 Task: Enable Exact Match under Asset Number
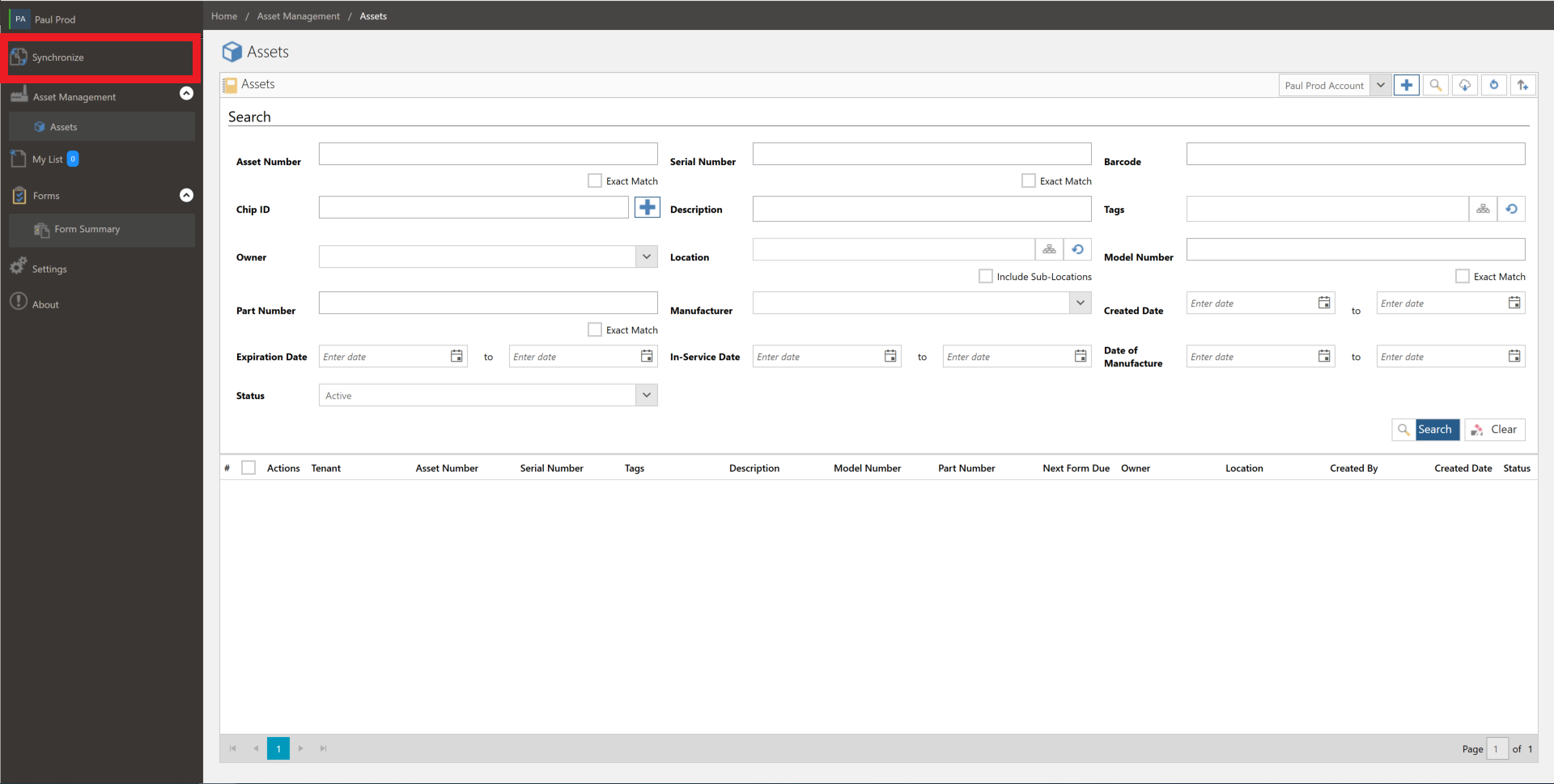pyautogui.click(x=595, y=180)
